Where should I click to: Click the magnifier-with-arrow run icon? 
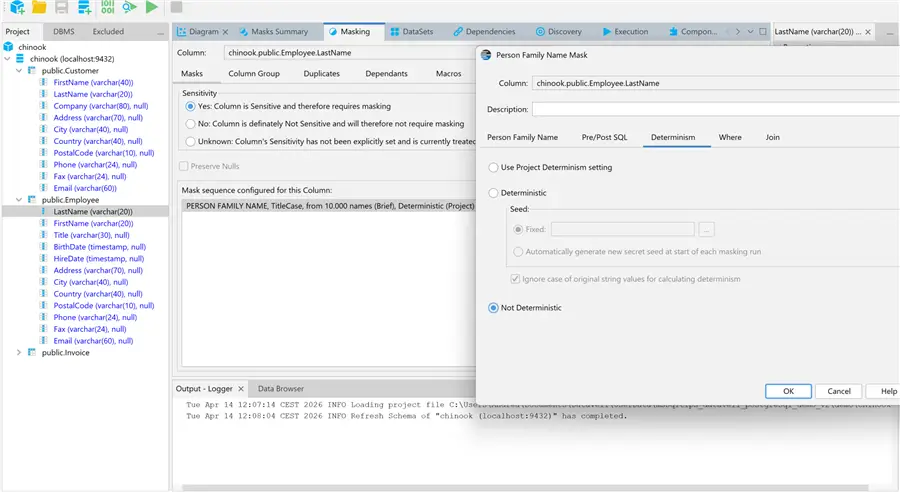click(129, 7)
